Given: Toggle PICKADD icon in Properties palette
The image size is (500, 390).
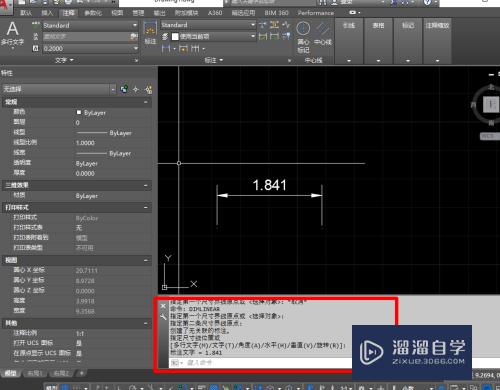Looking at the screenshot, I should point(148,89).
